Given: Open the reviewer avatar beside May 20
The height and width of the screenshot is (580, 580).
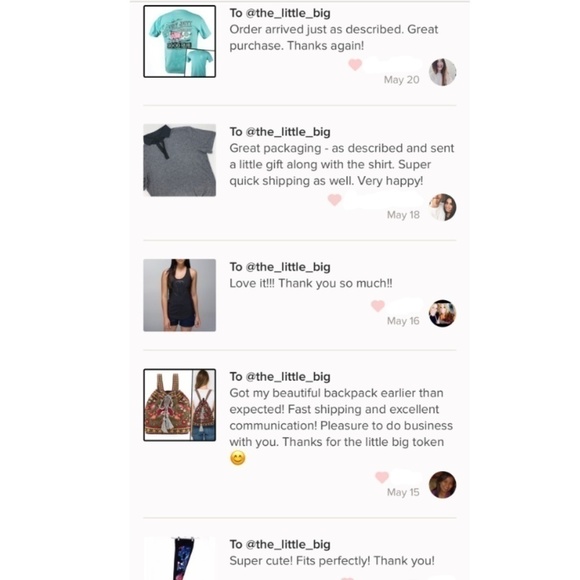Looking at the screenshot, I should click(x=442, y=72).
